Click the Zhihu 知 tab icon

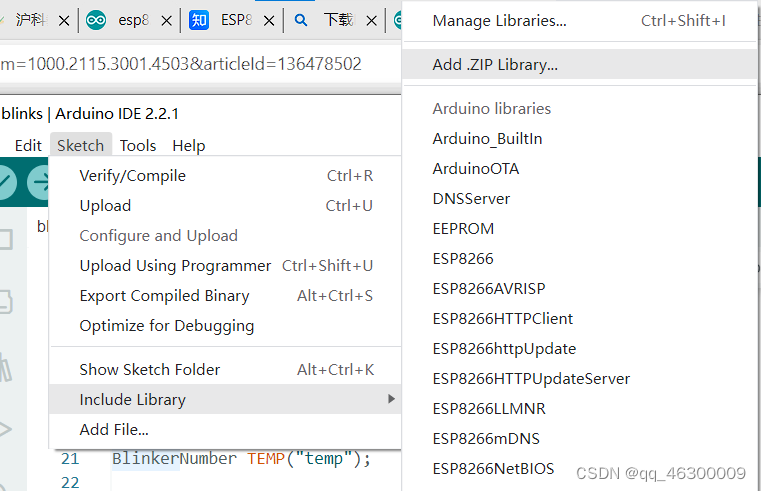tap(199, 20)
